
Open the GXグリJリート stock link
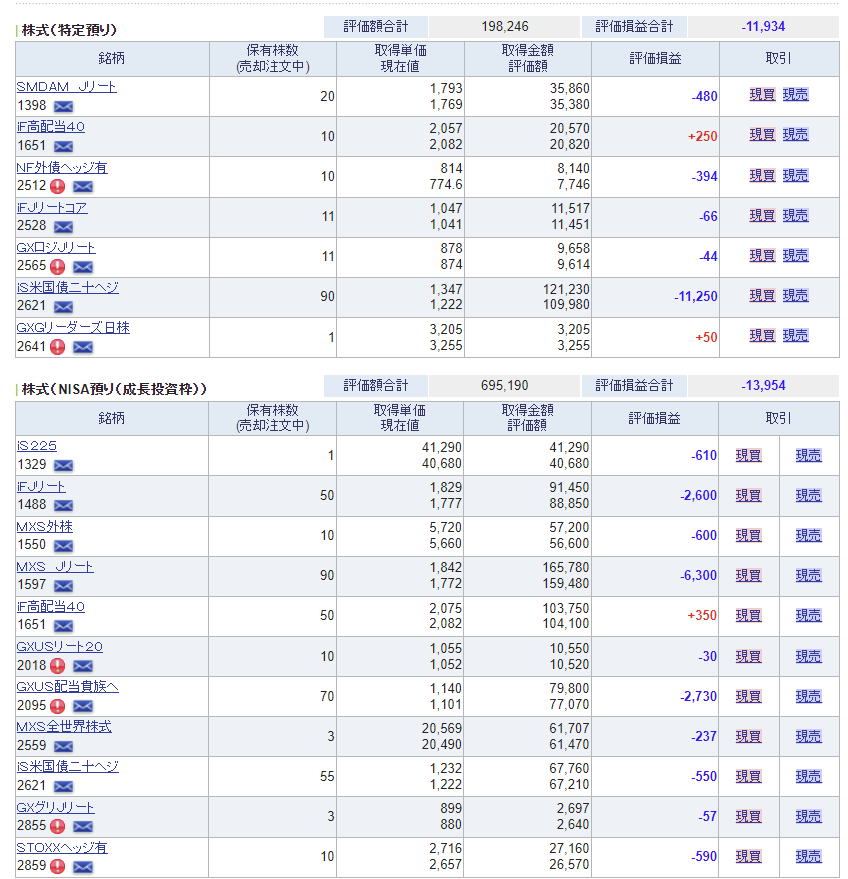(55, 807)
